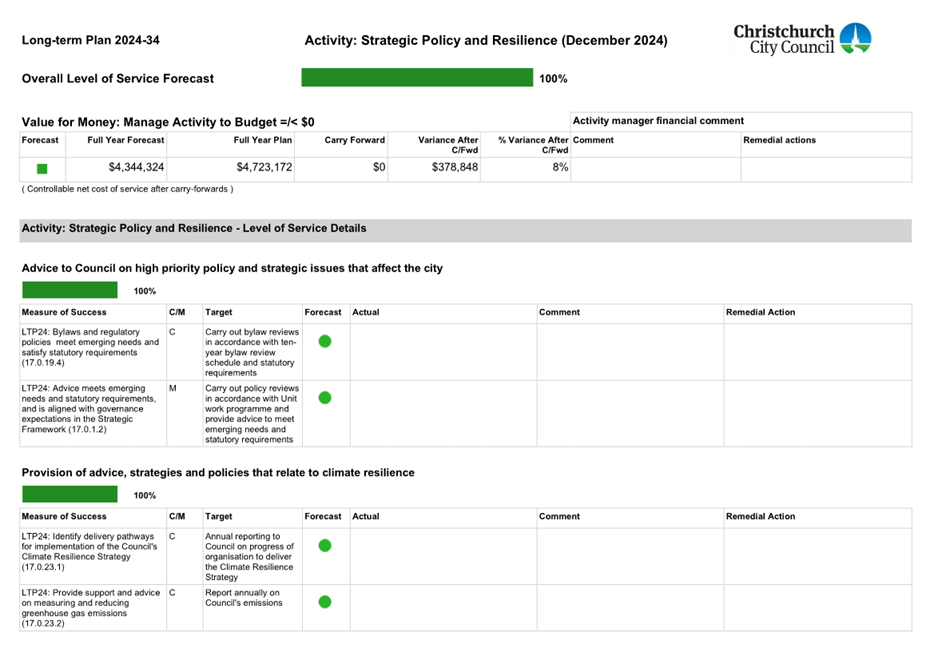Click the 100% bar under Advice to Council heading
The image size is (934, 661).
tap(69, 291)
